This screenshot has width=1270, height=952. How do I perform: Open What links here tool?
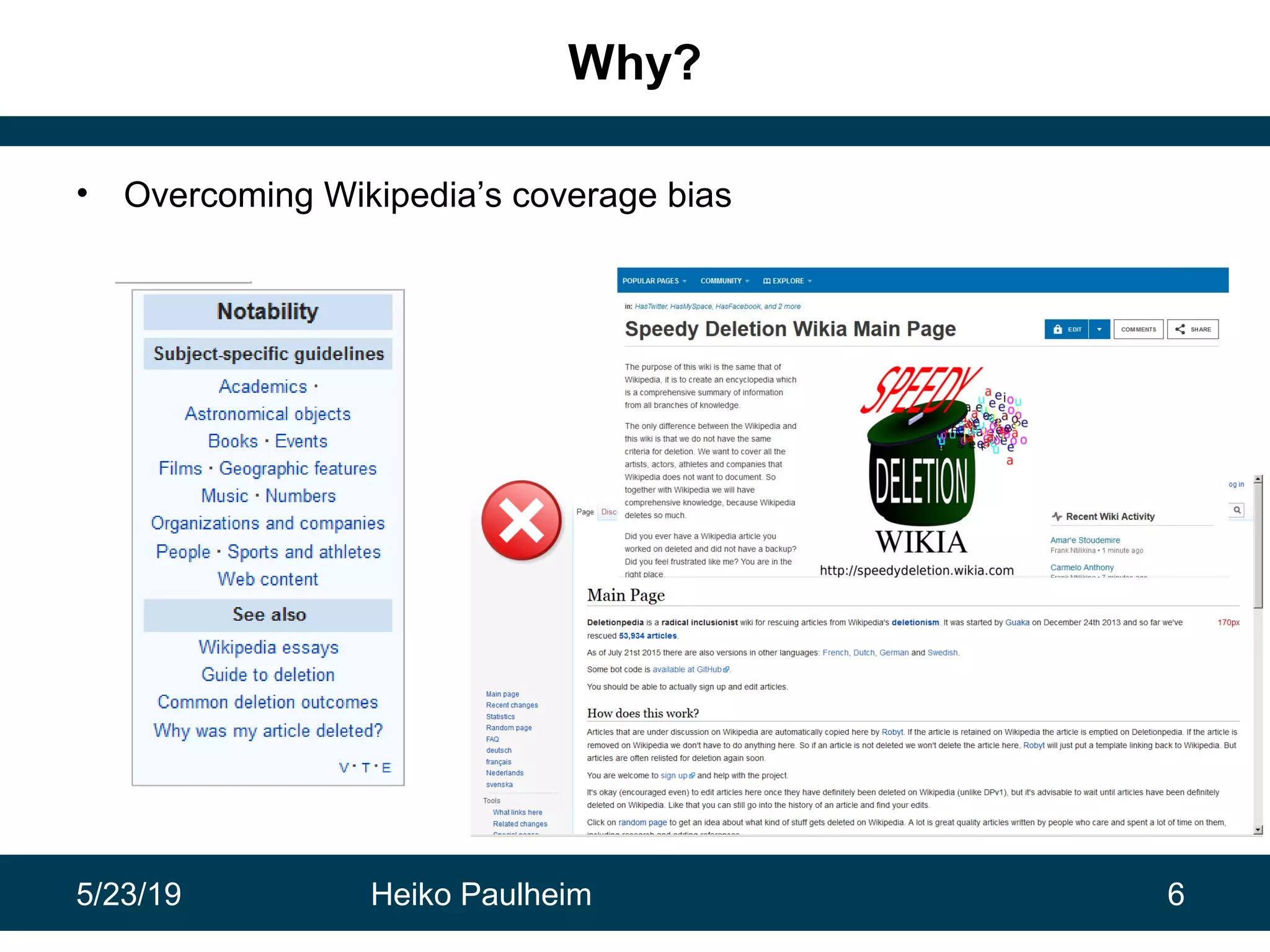[x=518, y=813]
